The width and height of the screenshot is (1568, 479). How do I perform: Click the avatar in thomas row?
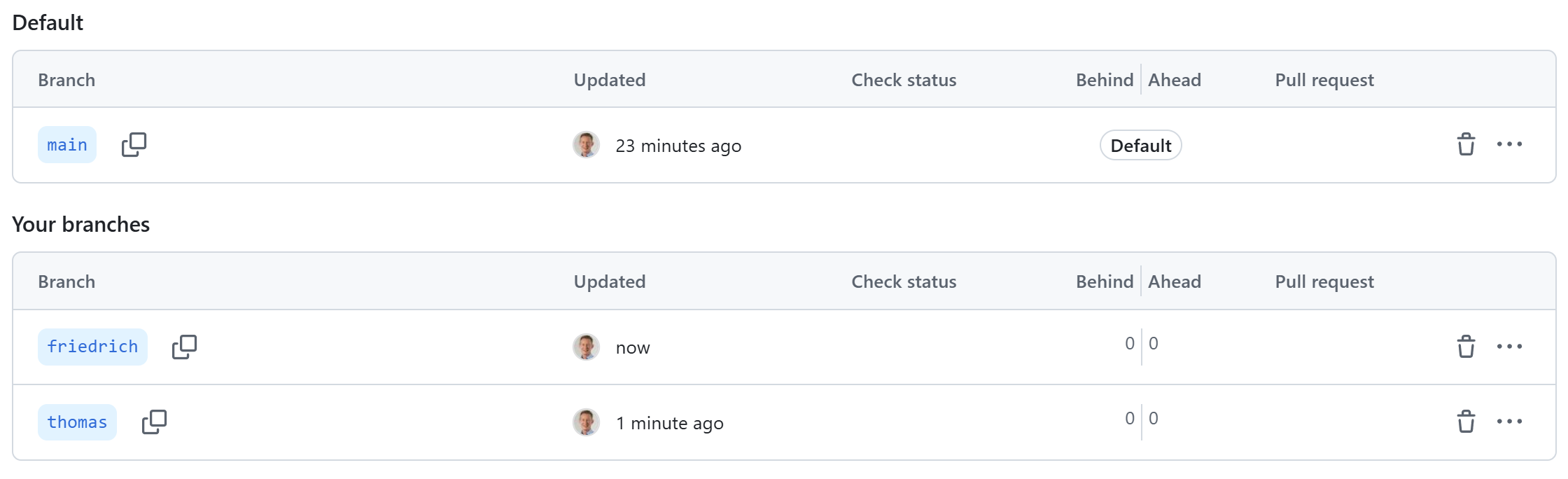click(x=586, y=422)
